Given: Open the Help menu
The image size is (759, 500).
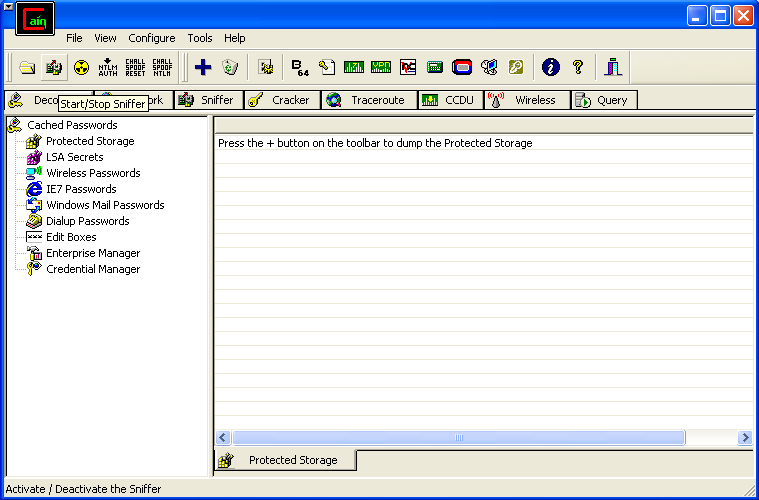Looking at the screenshot, I should (234, 38).
